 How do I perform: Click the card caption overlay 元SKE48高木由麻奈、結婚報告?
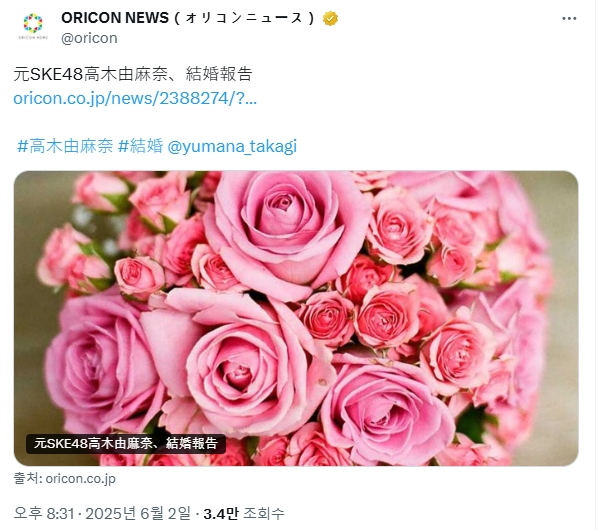pyautogui.click(x=126, y=443)
